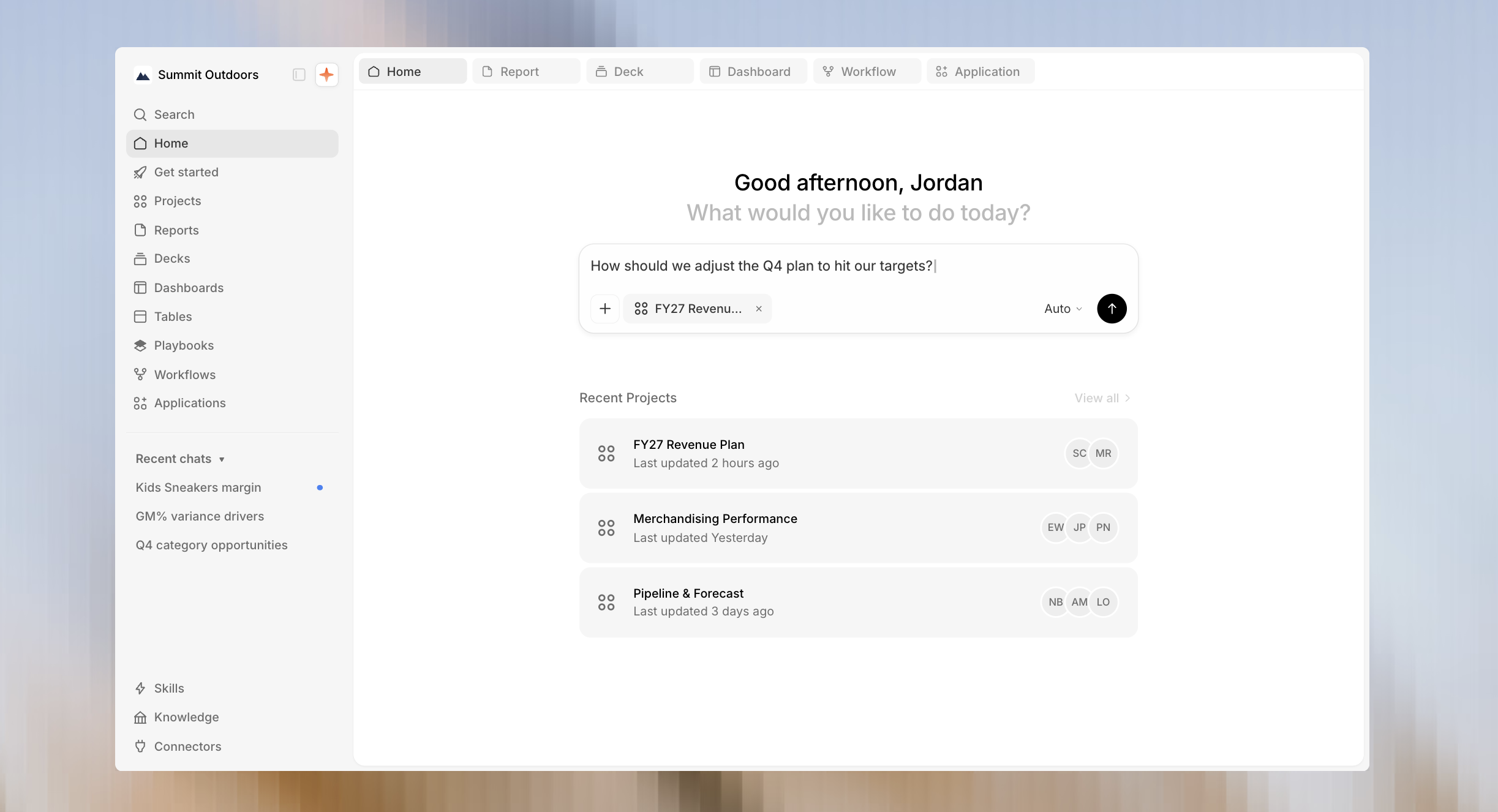
Task: Click the Merchandising Performance project icon
Action: [x=606, y=528]
